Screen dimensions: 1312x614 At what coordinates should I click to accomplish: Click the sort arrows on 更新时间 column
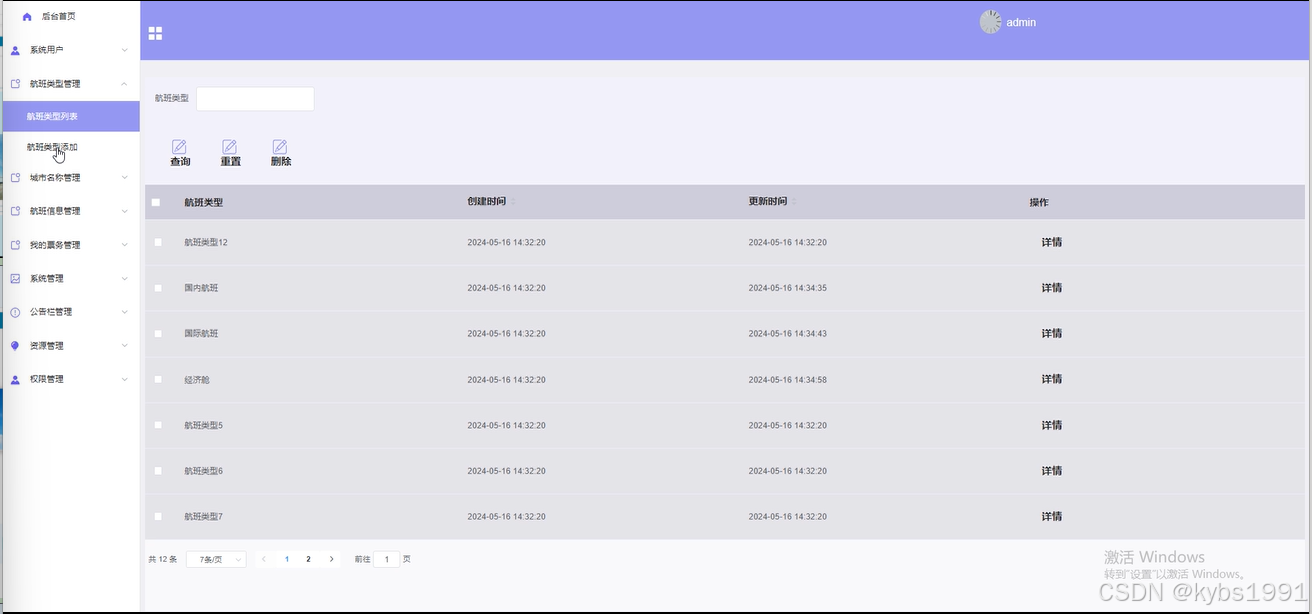point(794,201)
